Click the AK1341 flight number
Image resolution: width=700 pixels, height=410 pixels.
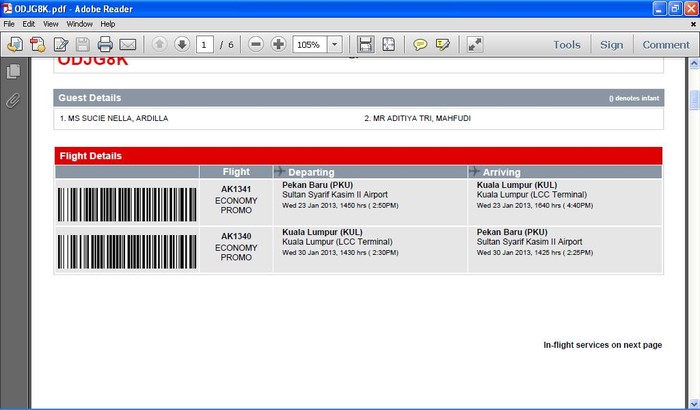tap(236, 189)
